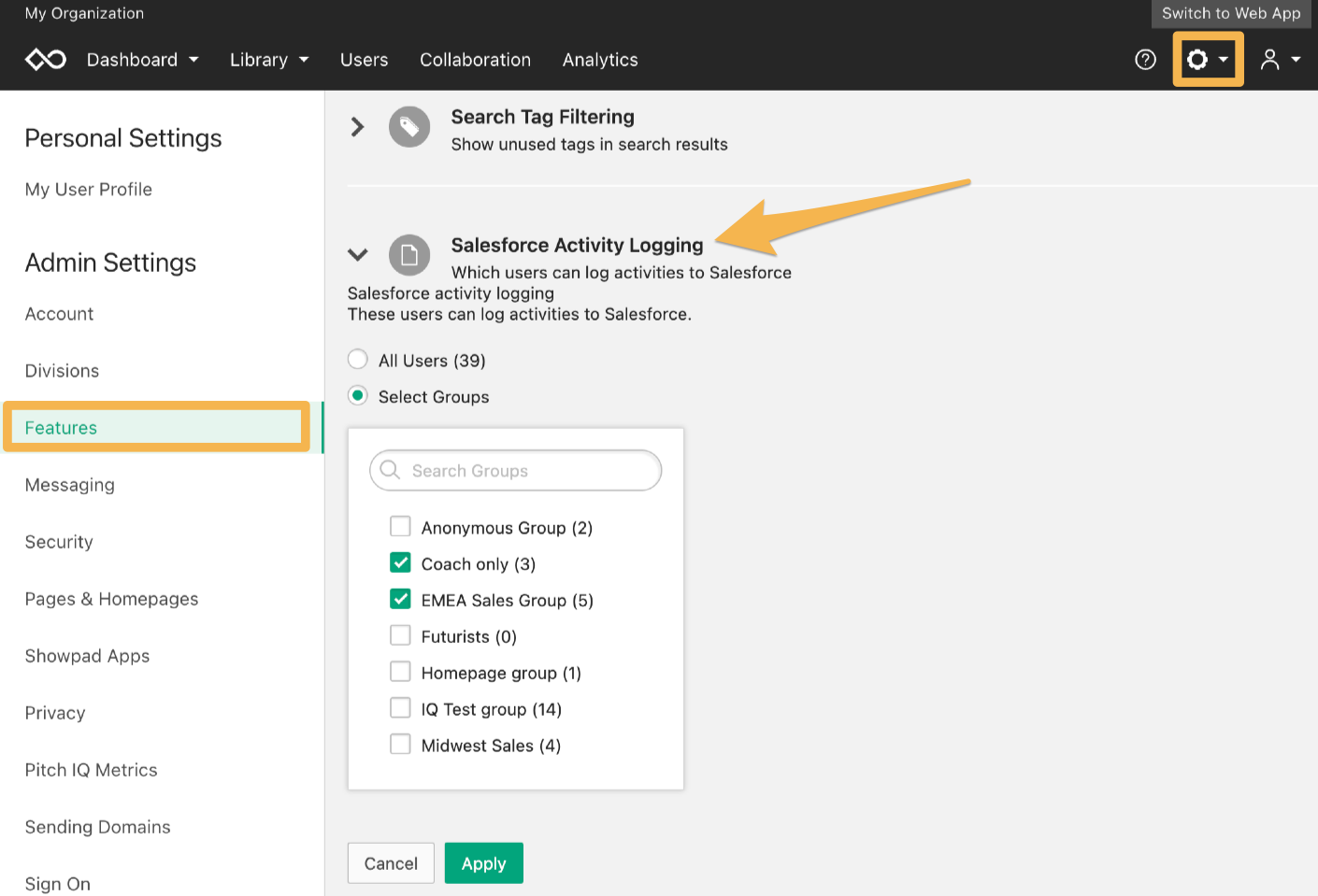
Task: Open the Analytics menu item
Action: pos(600,60)
